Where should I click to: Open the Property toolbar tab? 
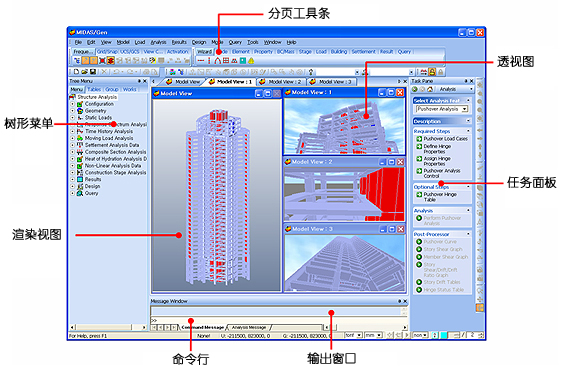263,52
